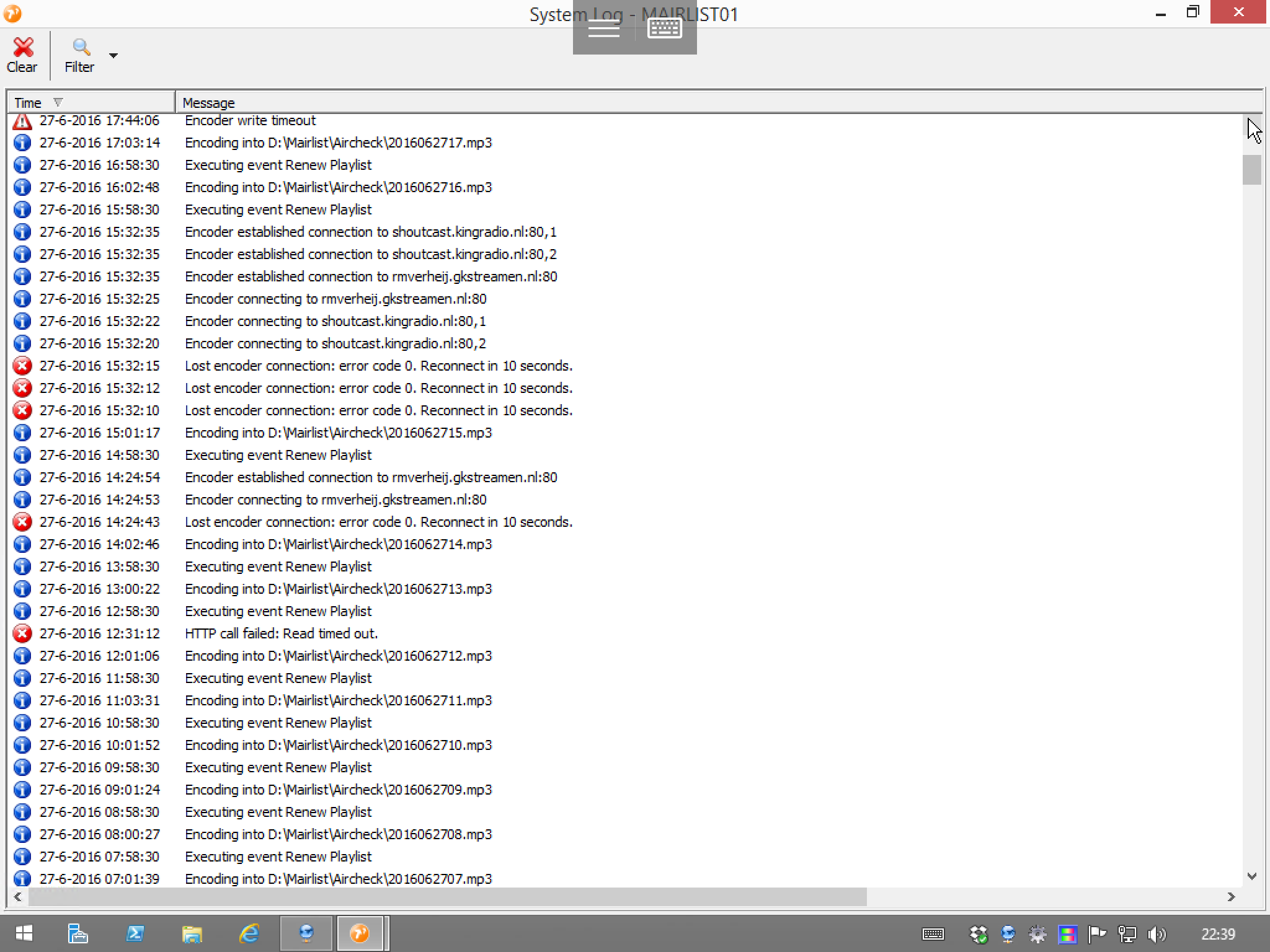The image size is (1270, 952).
Task: Open File Explorer from taskbar
Action: click(x=192, y=933)
